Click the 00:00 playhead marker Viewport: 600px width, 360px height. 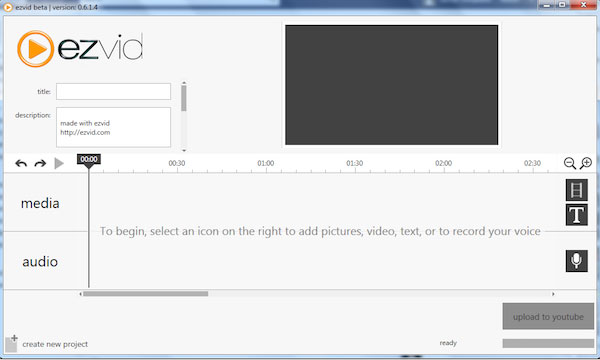tap(89, 160)
